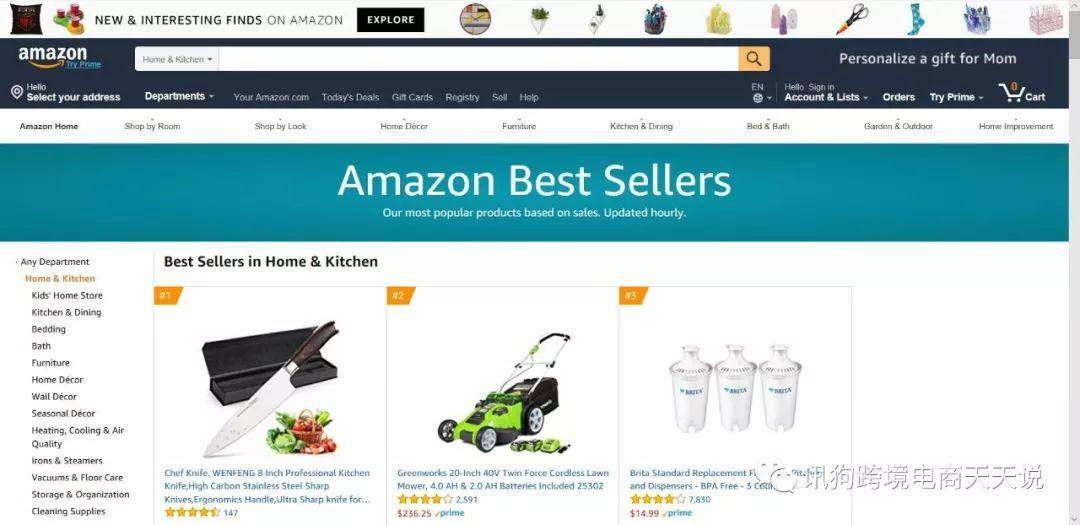1080x525 pixels.
Task: Open the Try Prime dropdown
Action: (956, 97)
